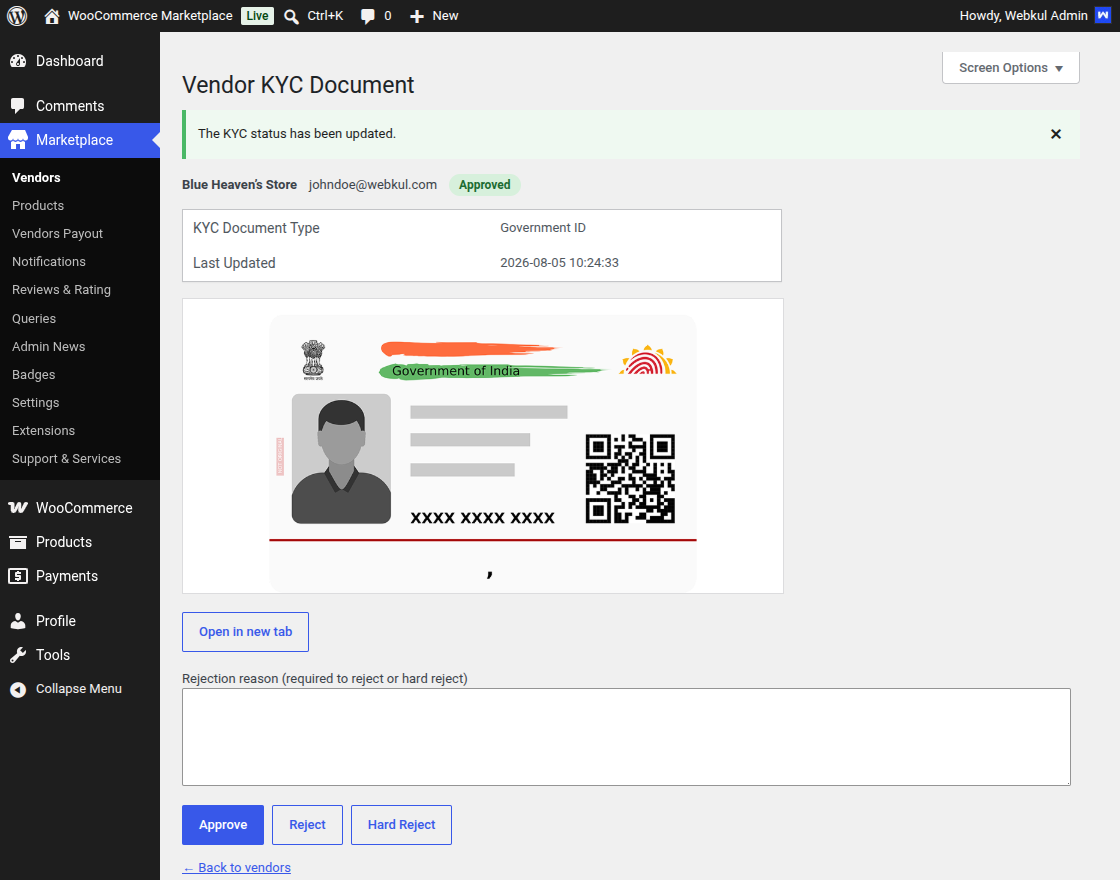The height and width of the screenshot is (880, 1120).
Task: Click the Products archive box icon
Action: 18,542
